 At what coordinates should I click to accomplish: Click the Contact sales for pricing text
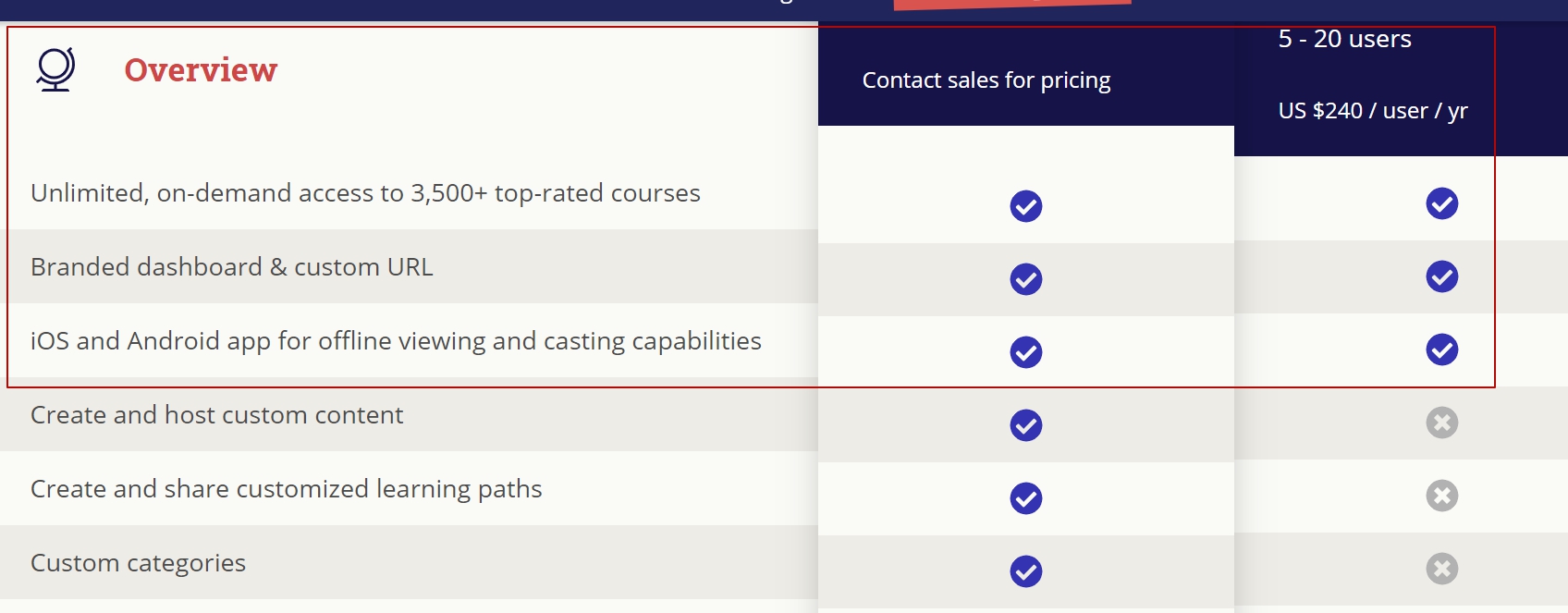pos(986,80)
